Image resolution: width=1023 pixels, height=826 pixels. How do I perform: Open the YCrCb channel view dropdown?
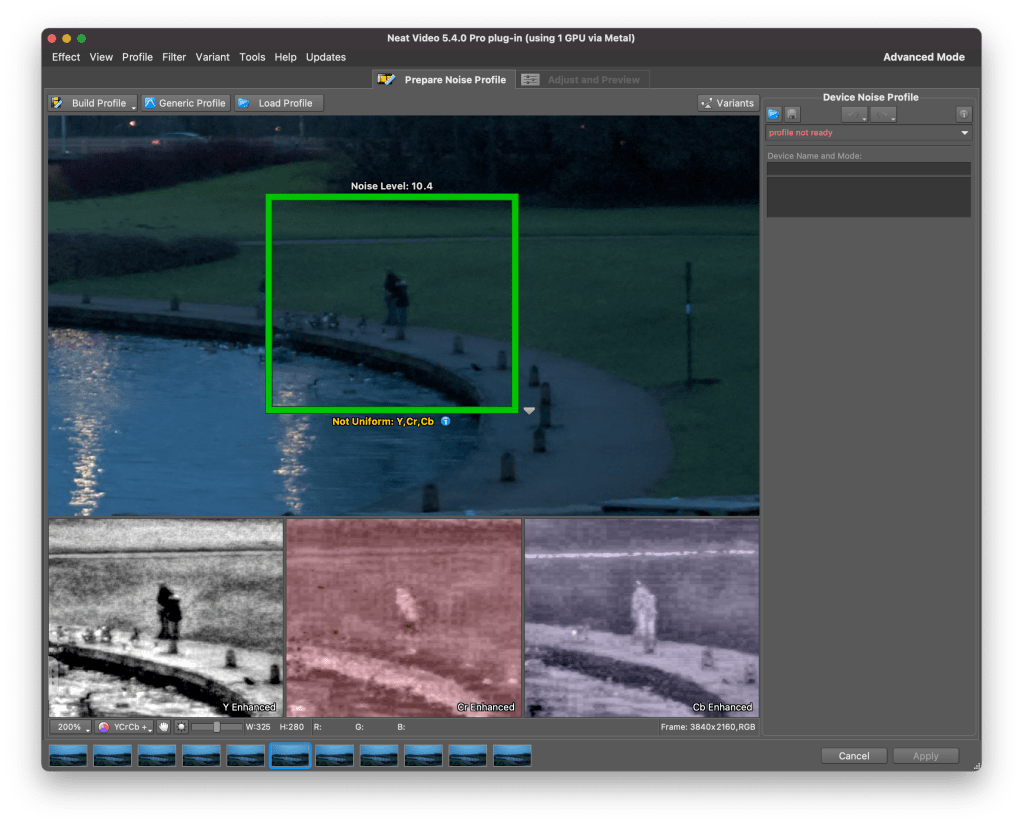pos(124,727)
